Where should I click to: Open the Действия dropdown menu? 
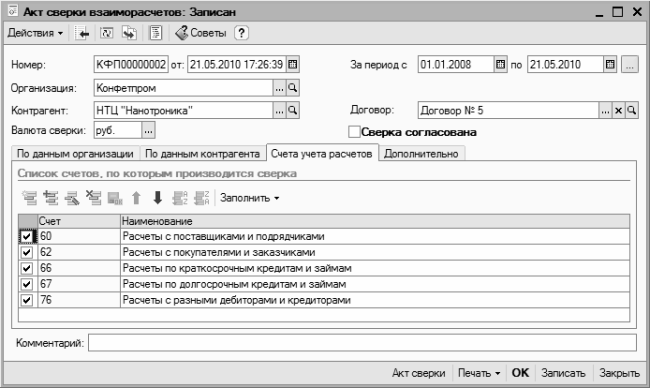click(x=35, y=33)
